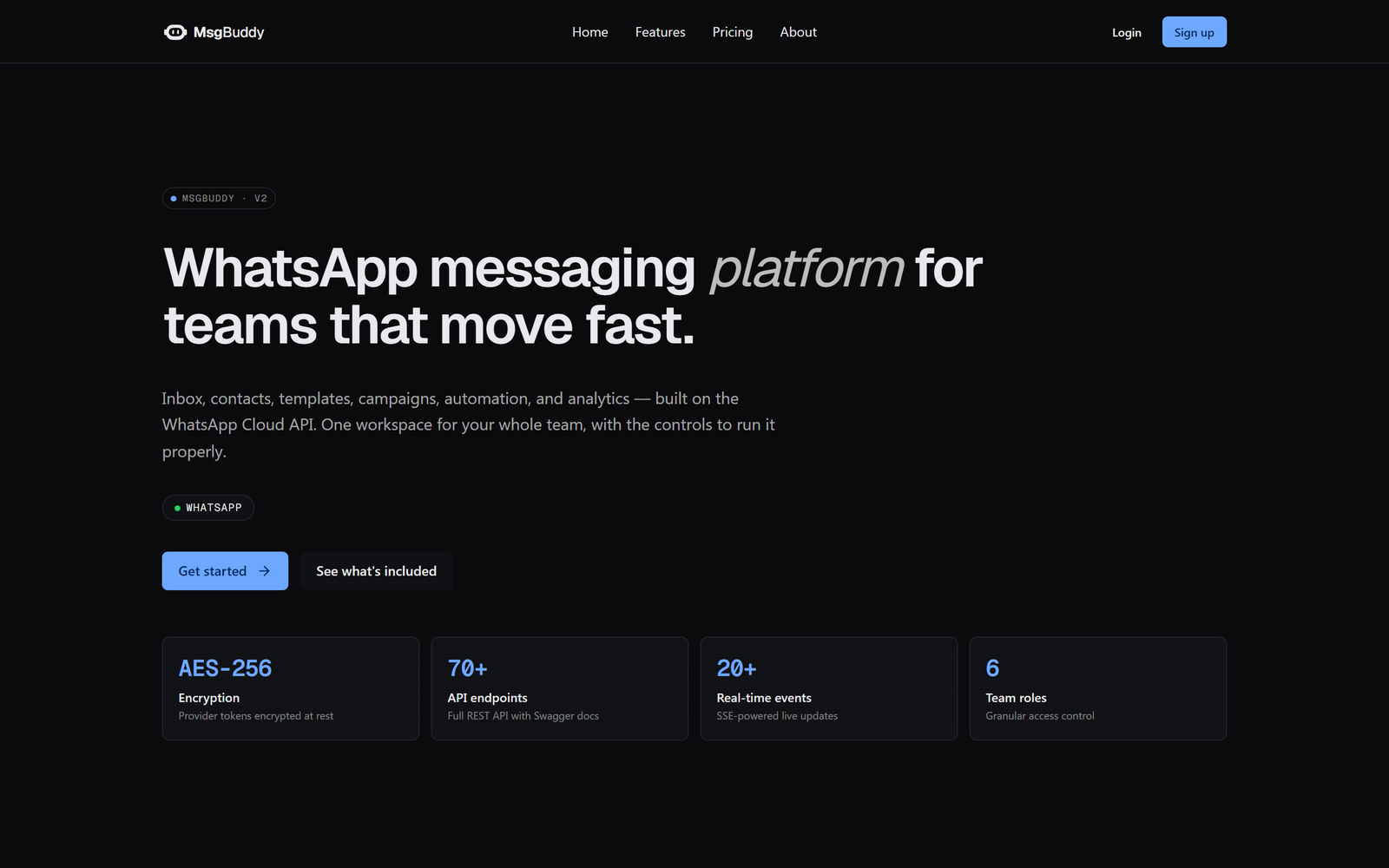Click the hero description paragraph
Viewport: 1389px width, 868px height.
pyautogui.click(x=469, y=425)
